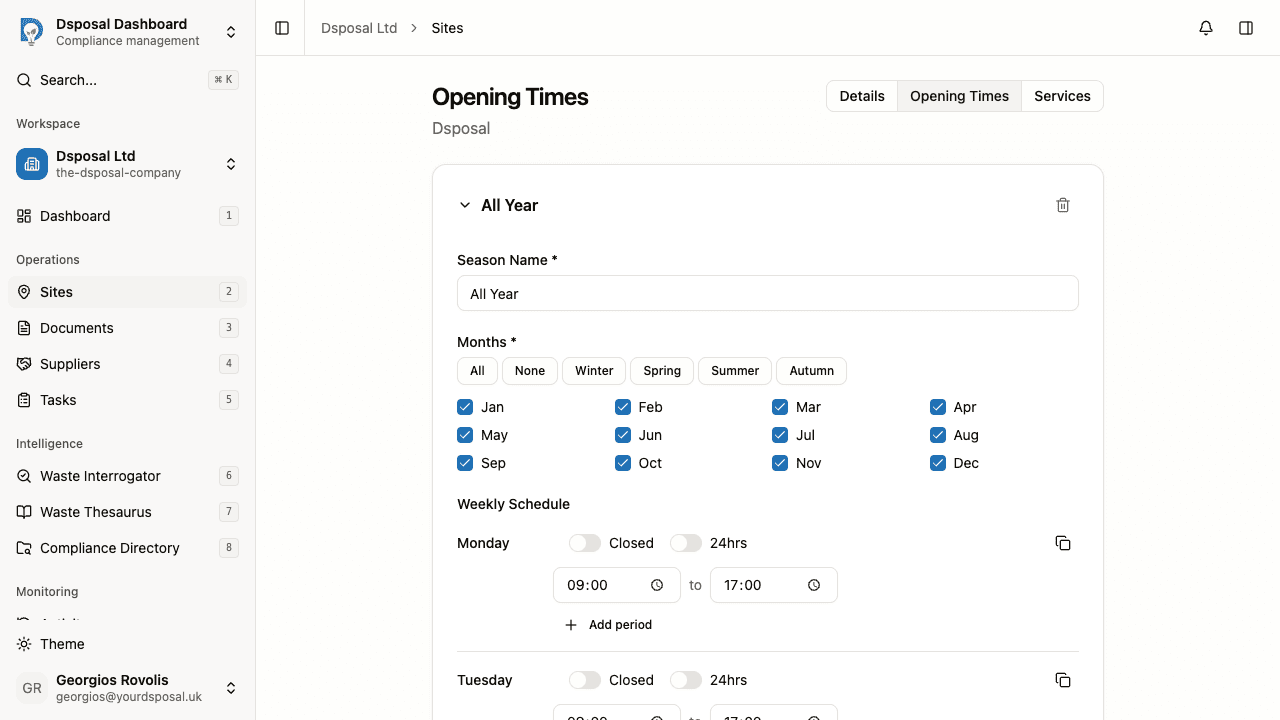Click the Season Name input field
The width and height of the screenshot is (1280, 720).
(x=767, y=293)
